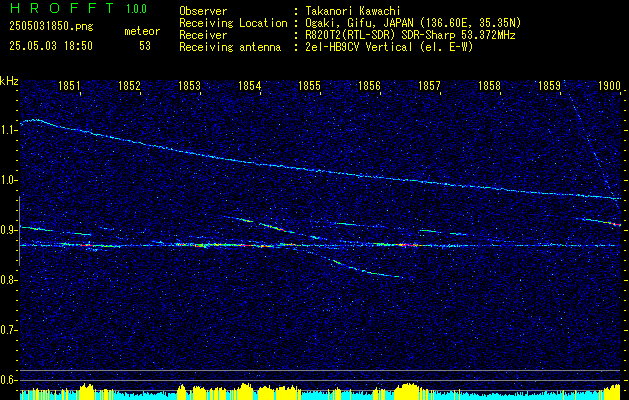Click the 1852 time marker

click(x=129, y=85)
